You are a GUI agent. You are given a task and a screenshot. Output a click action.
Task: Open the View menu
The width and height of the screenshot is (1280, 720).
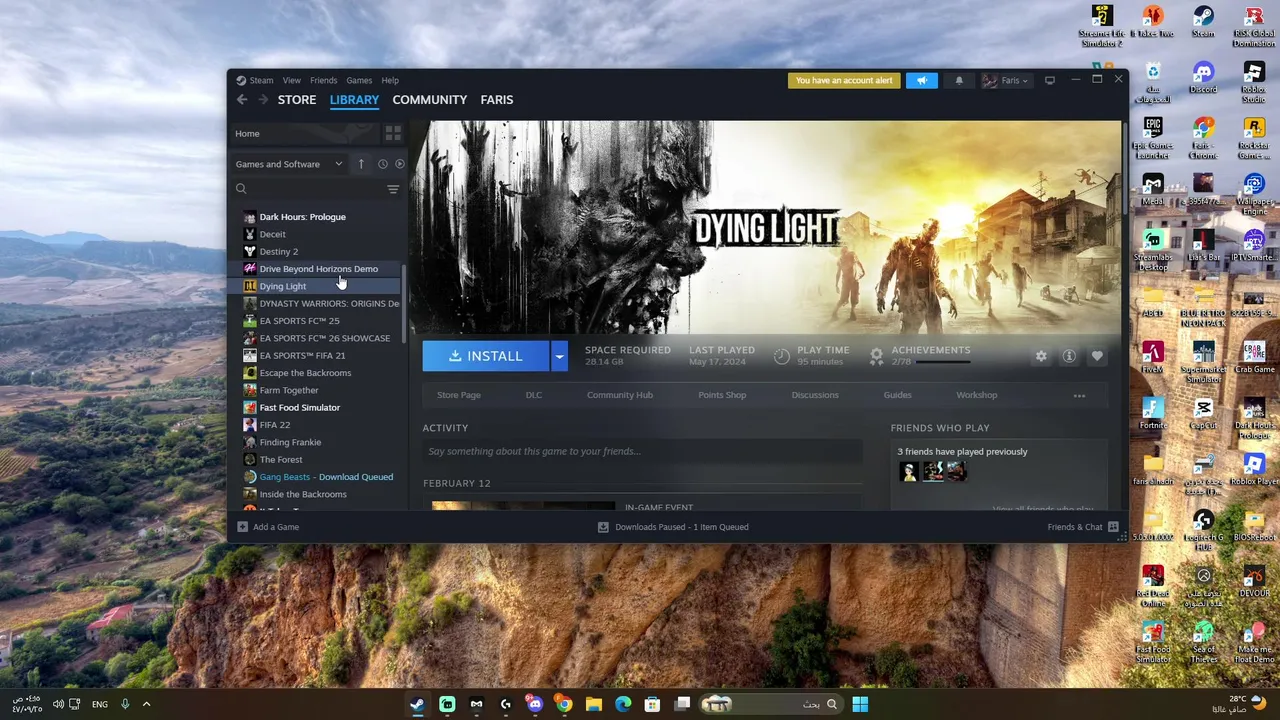click(291, 80)
